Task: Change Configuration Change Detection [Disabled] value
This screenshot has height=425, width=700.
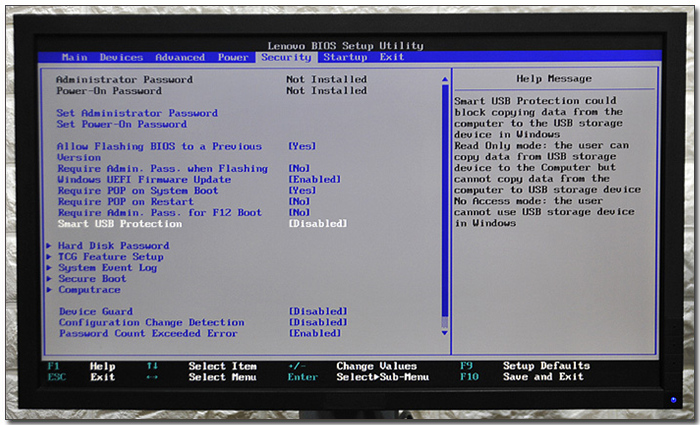Action: [318, 322]
